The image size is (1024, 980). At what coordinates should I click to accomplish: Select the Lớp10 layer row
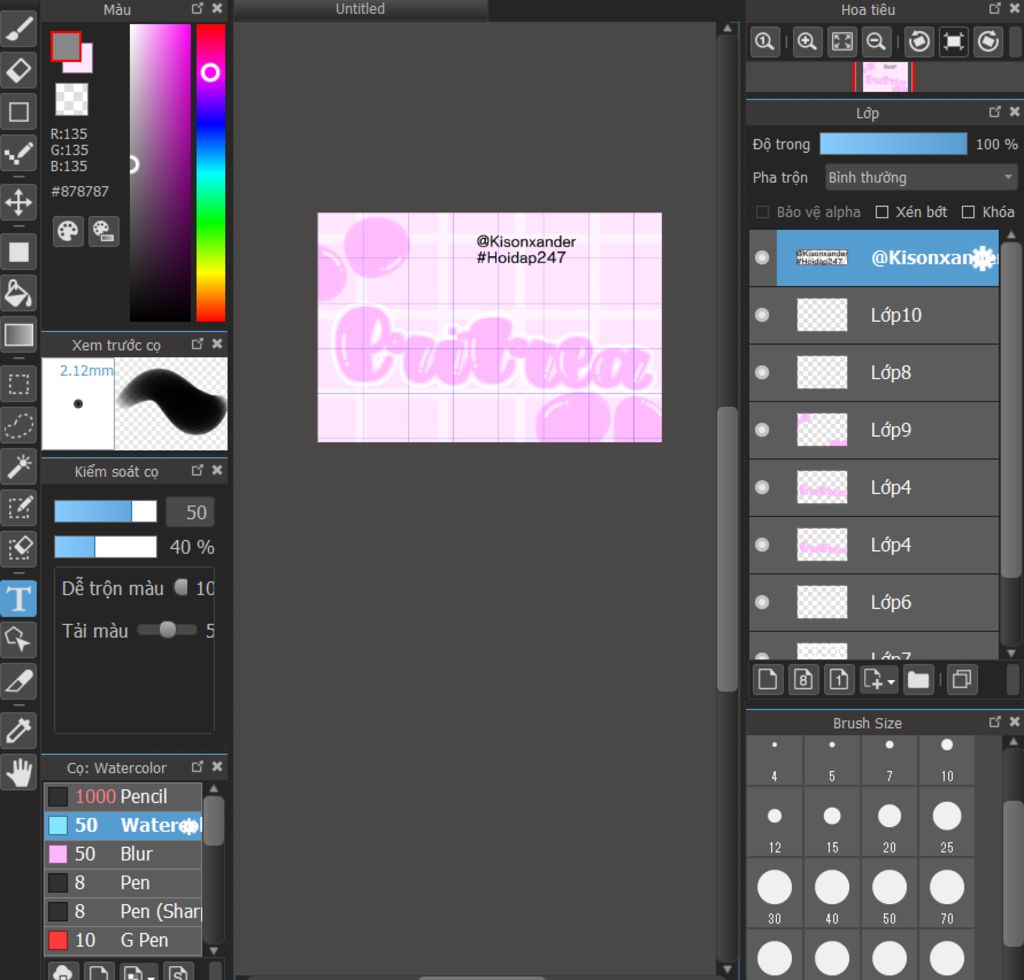(874, 315)
